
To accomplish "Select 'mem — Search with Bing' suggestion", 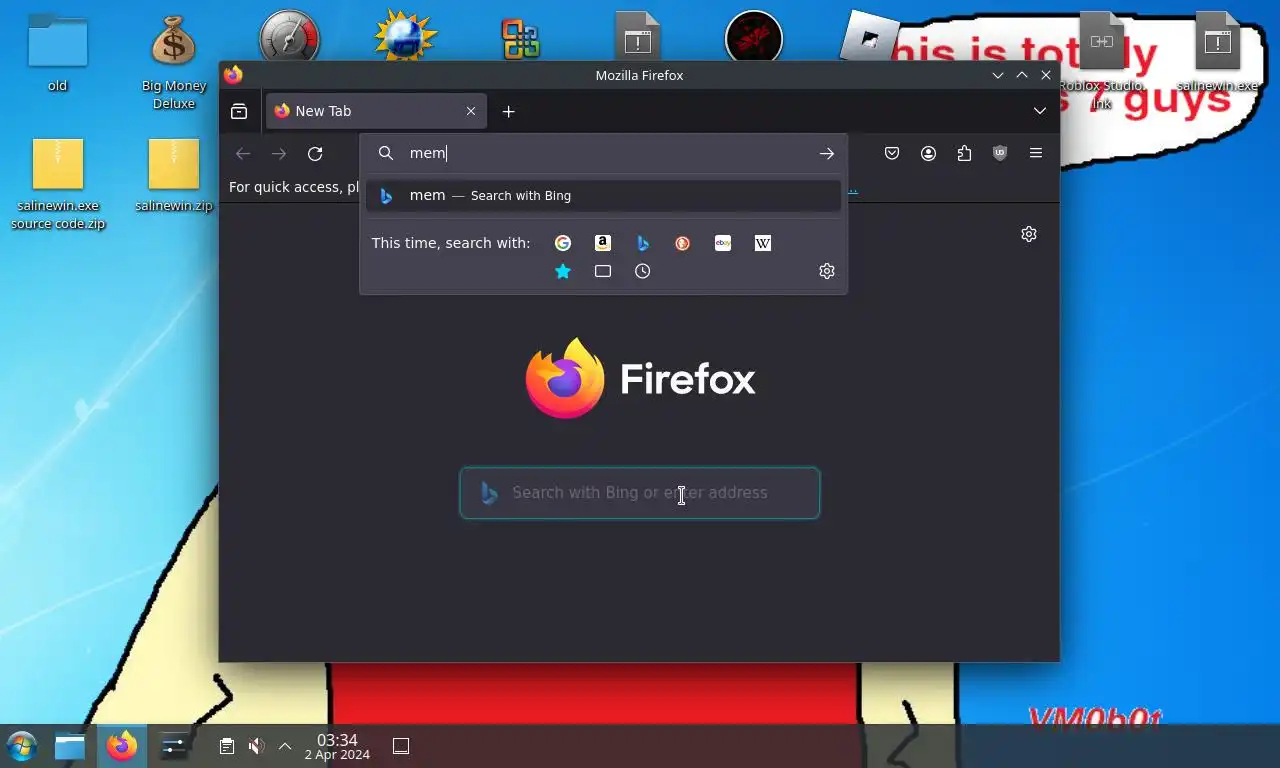I will 603,196.
